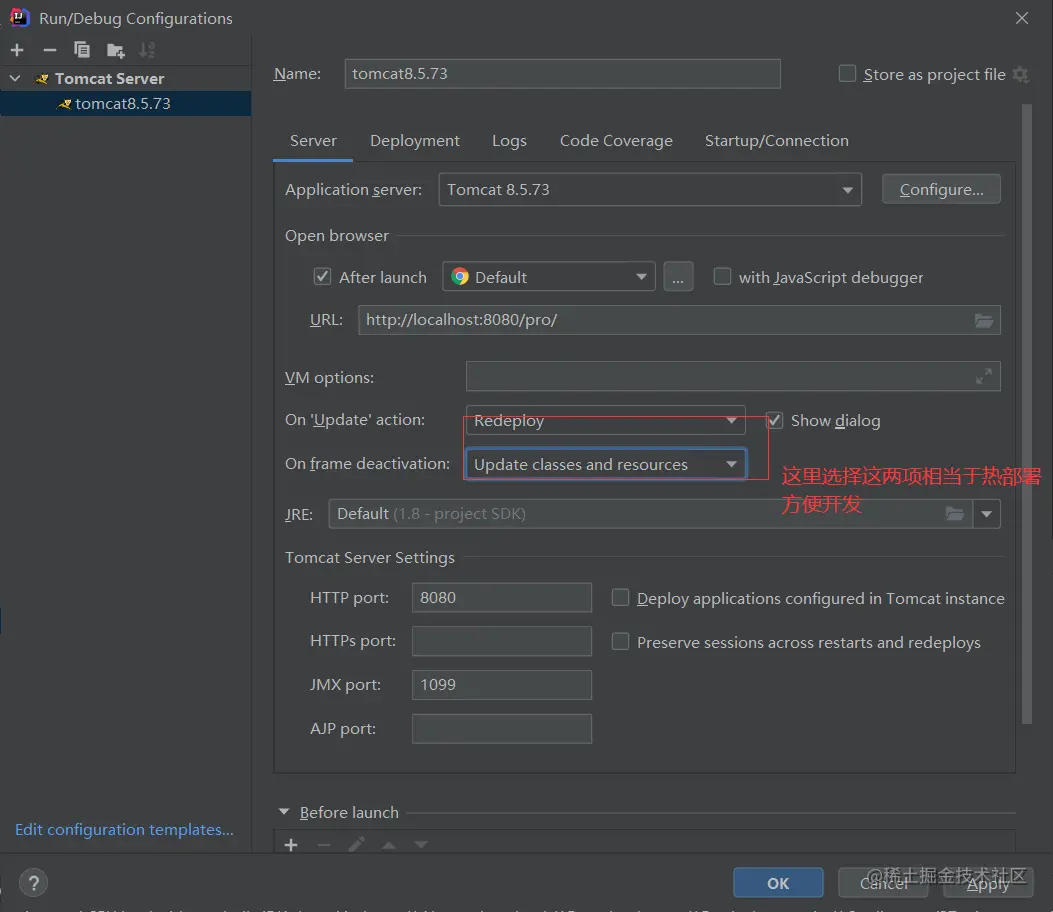Click the VM options input field

733,377
